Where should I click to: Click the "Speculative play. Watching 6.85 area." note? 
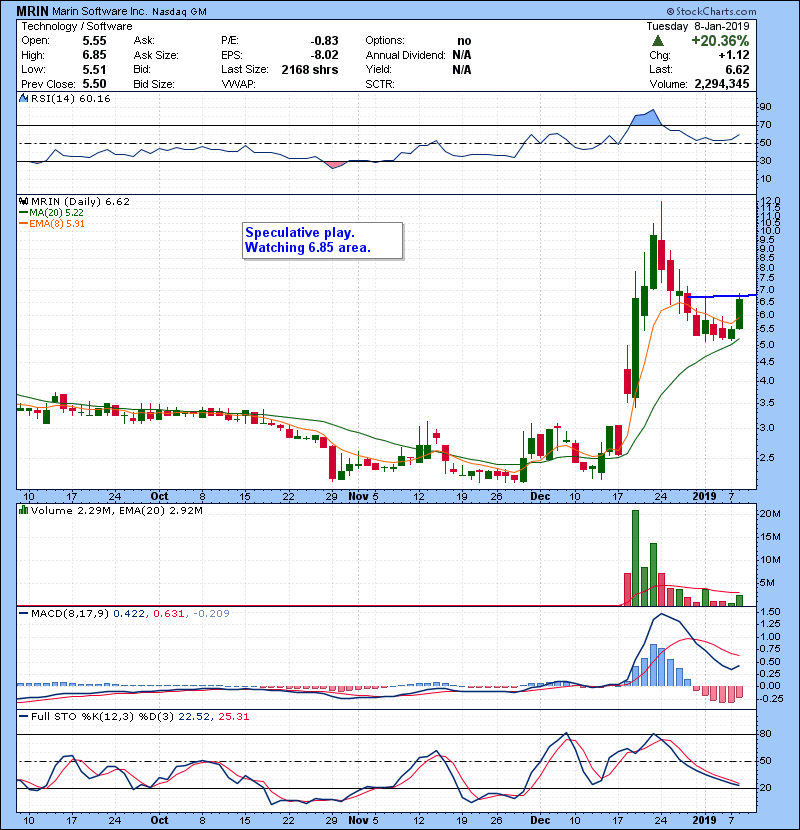pyautogui.click(x=322, y=240)
